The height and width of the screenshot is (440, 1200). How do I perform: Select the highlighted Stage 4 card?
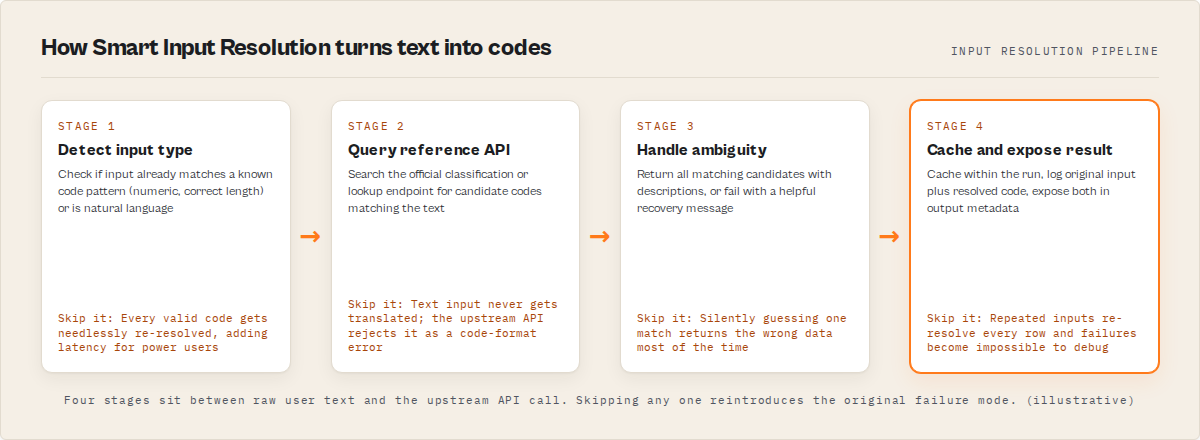point(1034,237)
